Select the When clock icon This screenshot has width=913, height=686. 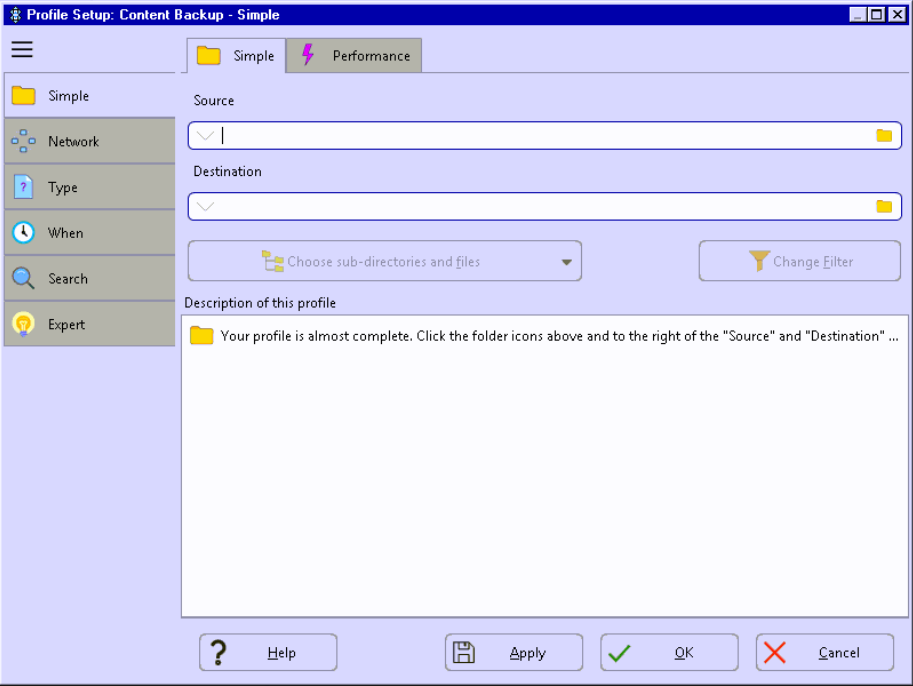(23, 232)
